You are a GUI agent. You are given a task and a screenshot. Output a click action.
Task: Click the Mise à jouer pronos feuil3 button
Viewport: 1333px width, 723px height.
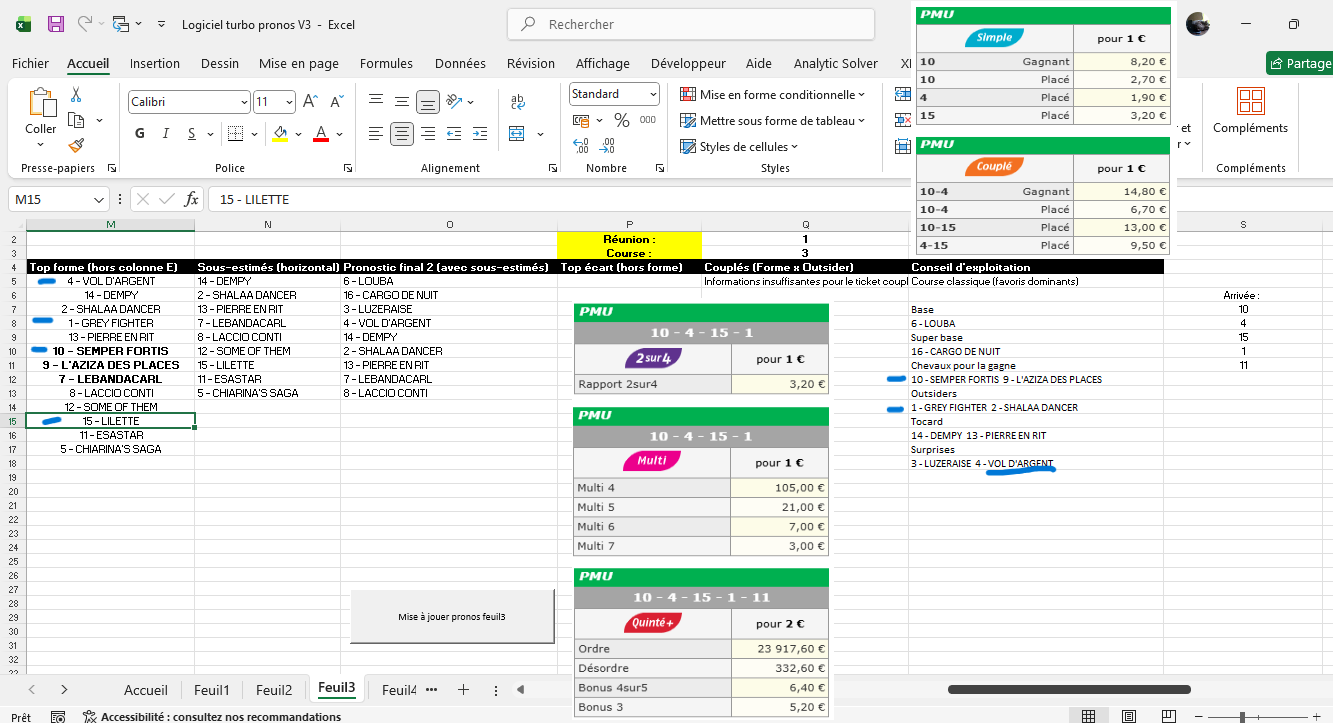pyautogui.click(x=452, y=616)
